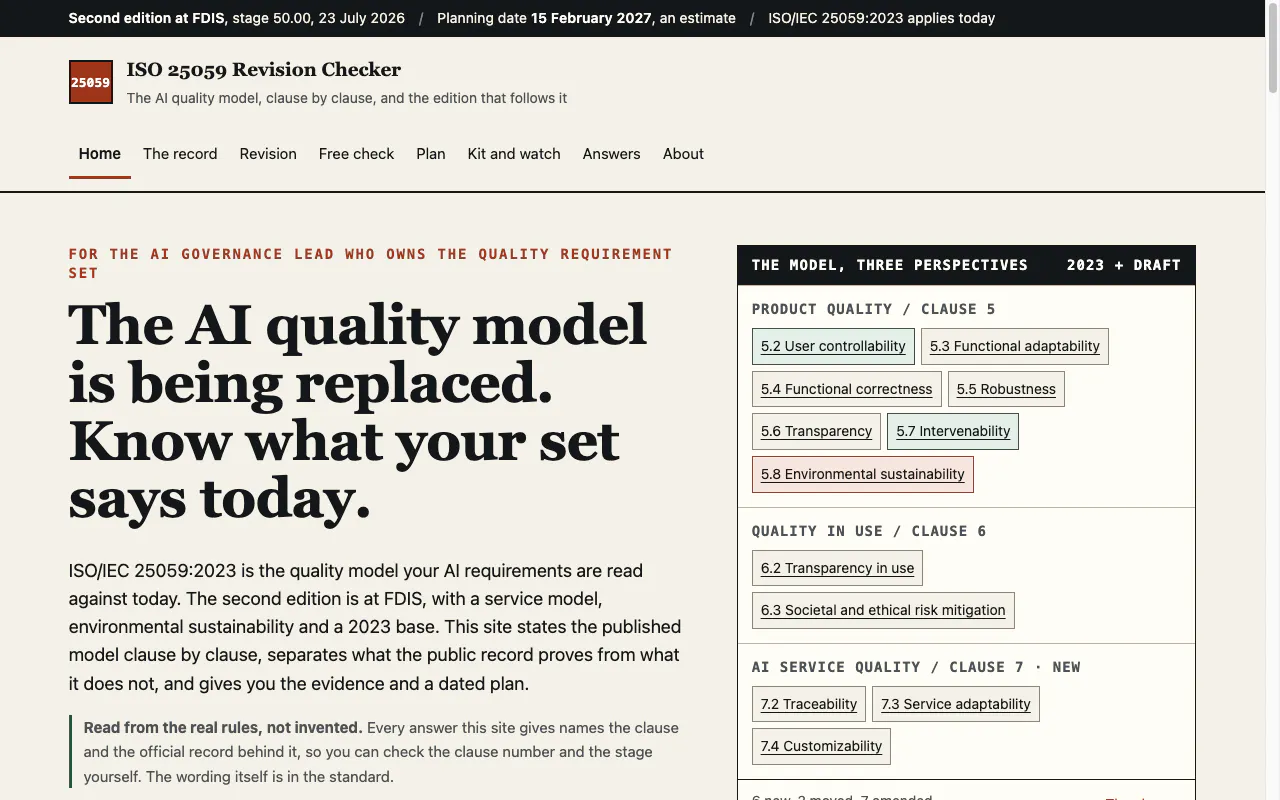Open clause 5.8 Environmental sustainability
The width and height of the screenshot is (1280, 800).
pyautogui.click(x=862, y=474)
